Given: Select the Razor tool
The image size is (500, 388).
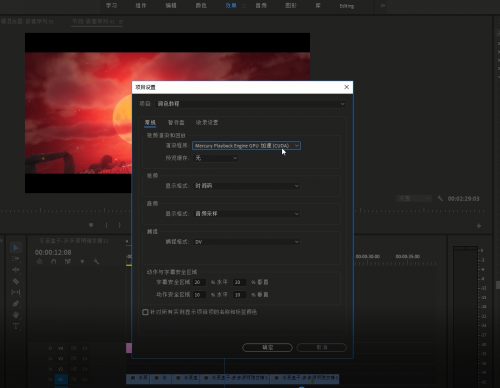Looking at the screenshot, I should pyautogui.click(x=16, y=281).
